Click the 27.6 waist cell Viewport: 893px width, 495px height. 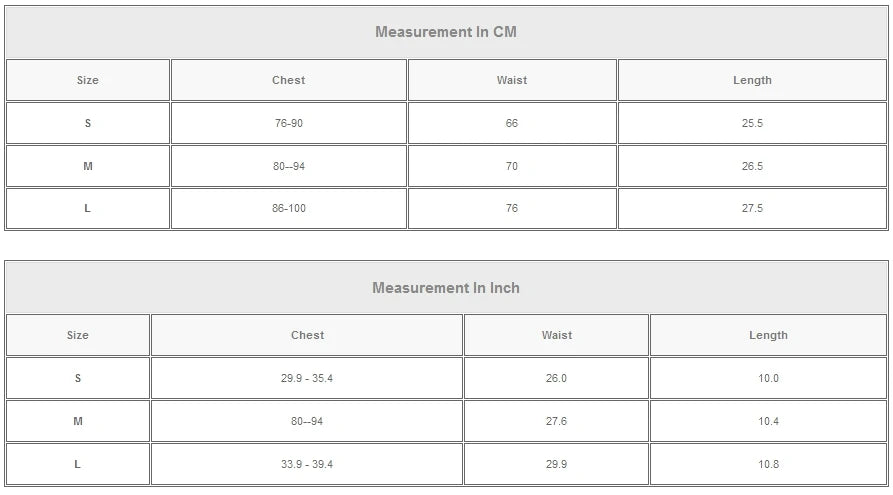(556, 422)
